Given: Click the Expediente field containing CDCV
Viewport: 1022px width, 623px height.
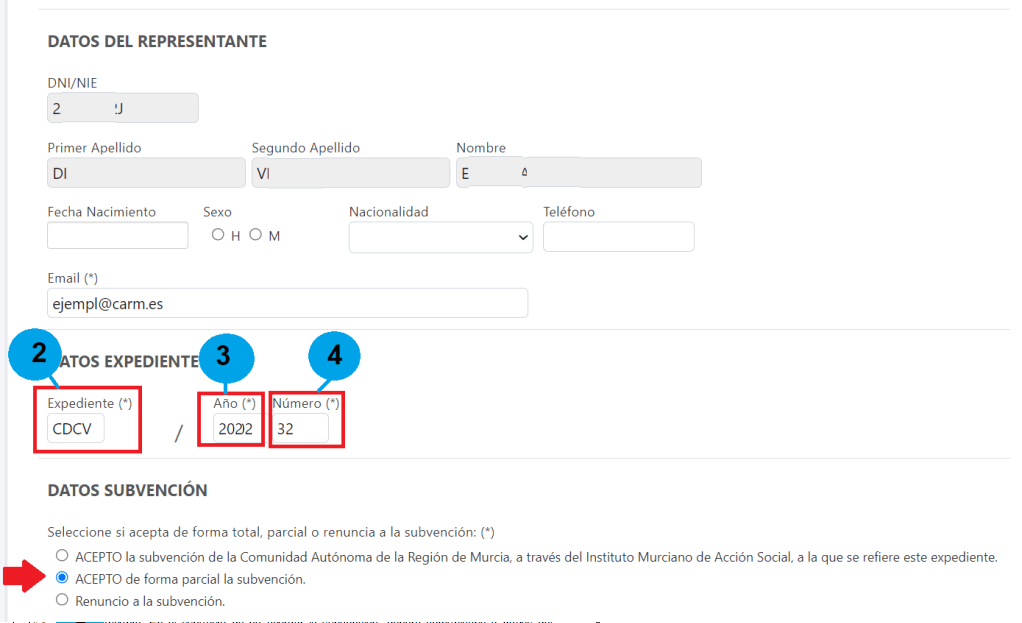Looking at the screenshot, I should click(76, 428).
